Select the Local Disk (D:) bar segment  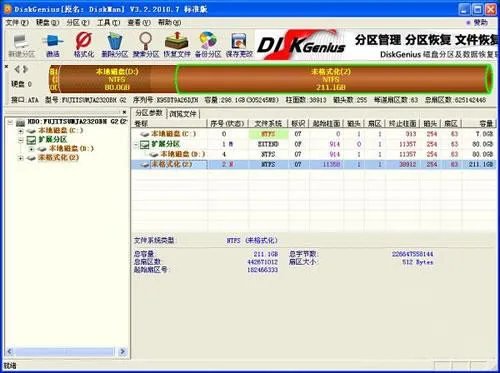pos(117,79)
